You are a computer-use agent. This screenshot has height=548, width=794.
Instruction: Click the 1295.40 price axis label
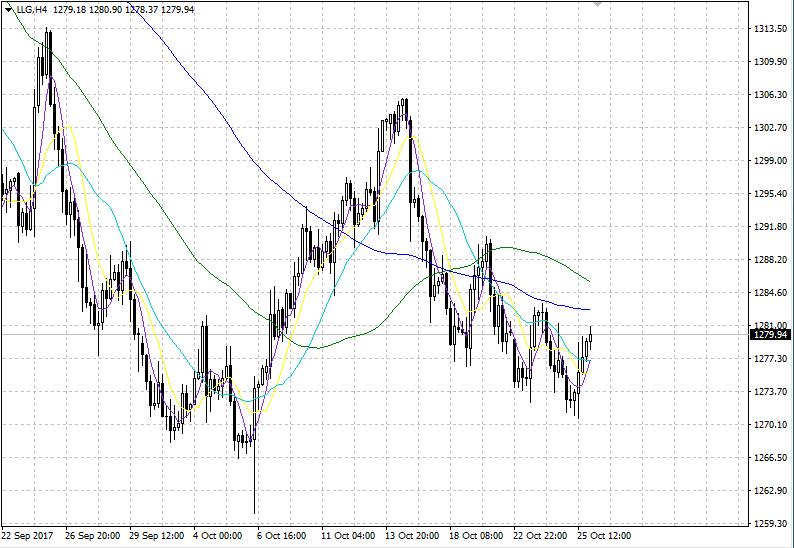tap(770, 193)
